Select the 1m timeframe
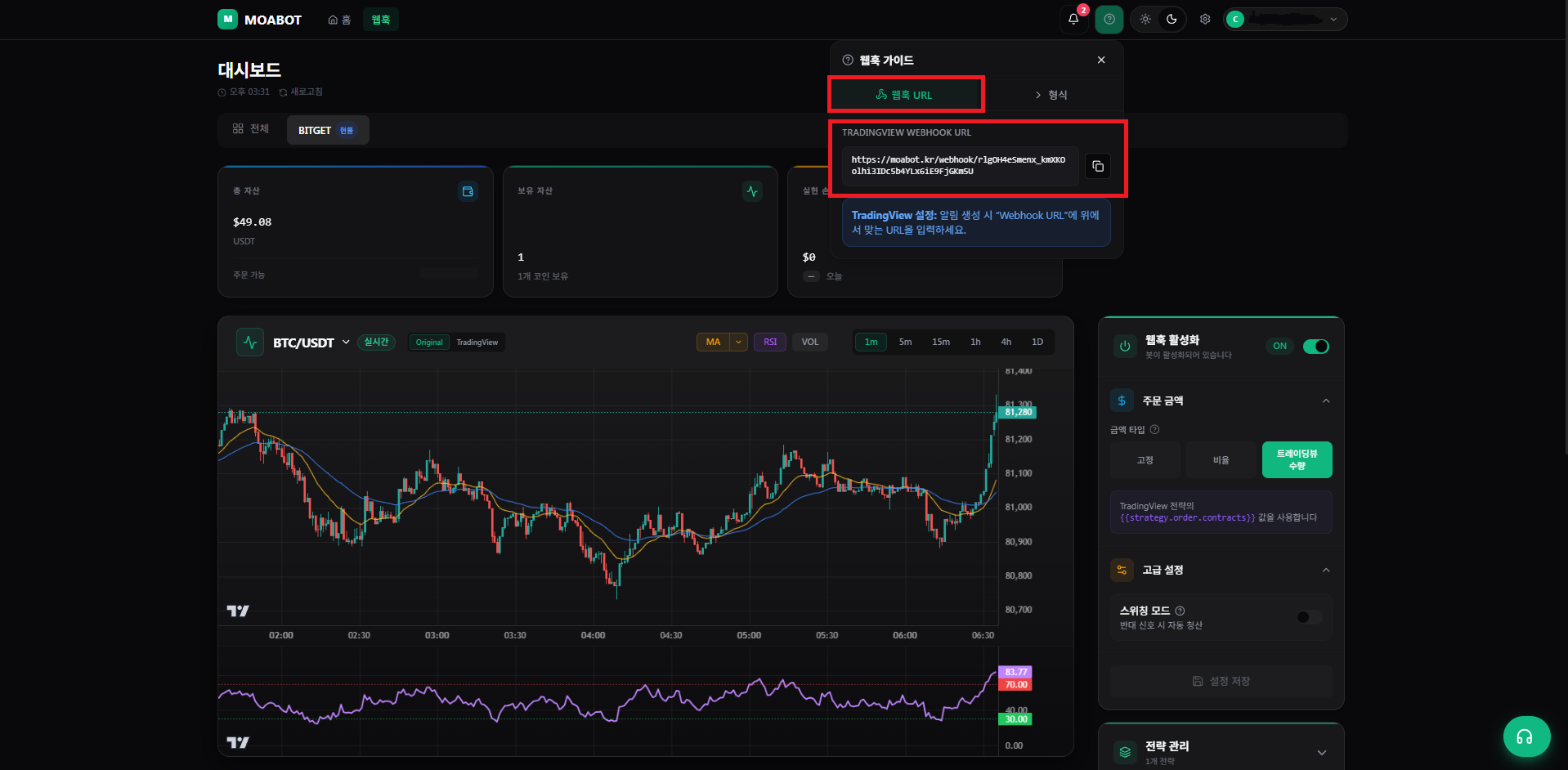The height and width of the screenshot is (770, 1568). (871, 342)
